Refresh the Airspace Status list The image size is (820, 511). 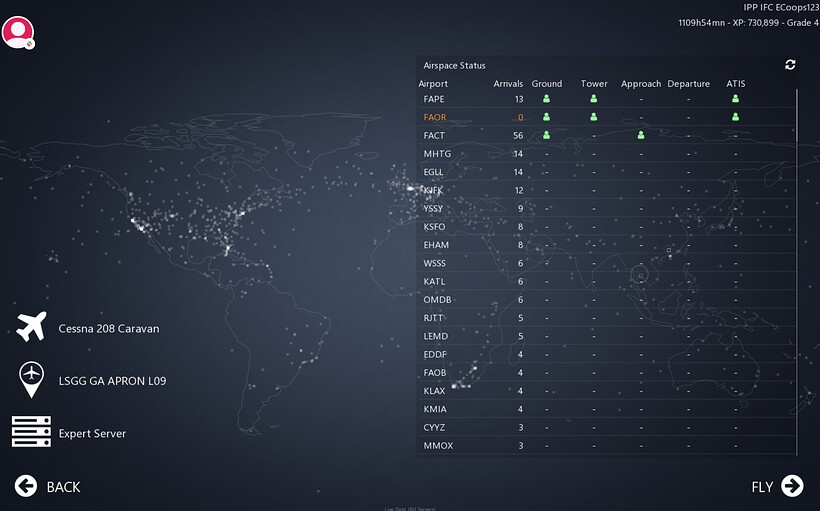coord(790,64)
